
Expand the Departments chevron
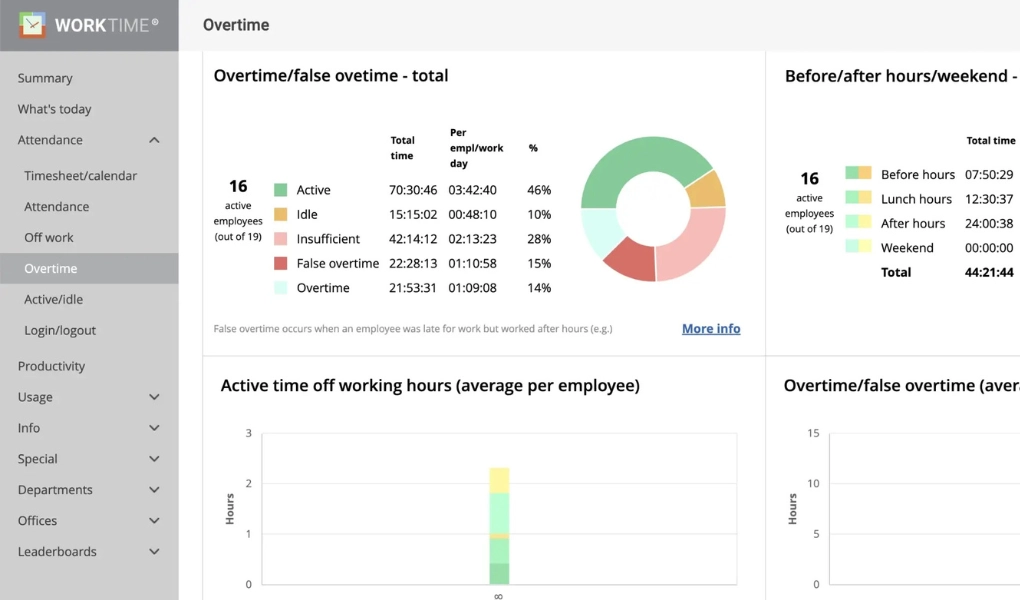154,490
